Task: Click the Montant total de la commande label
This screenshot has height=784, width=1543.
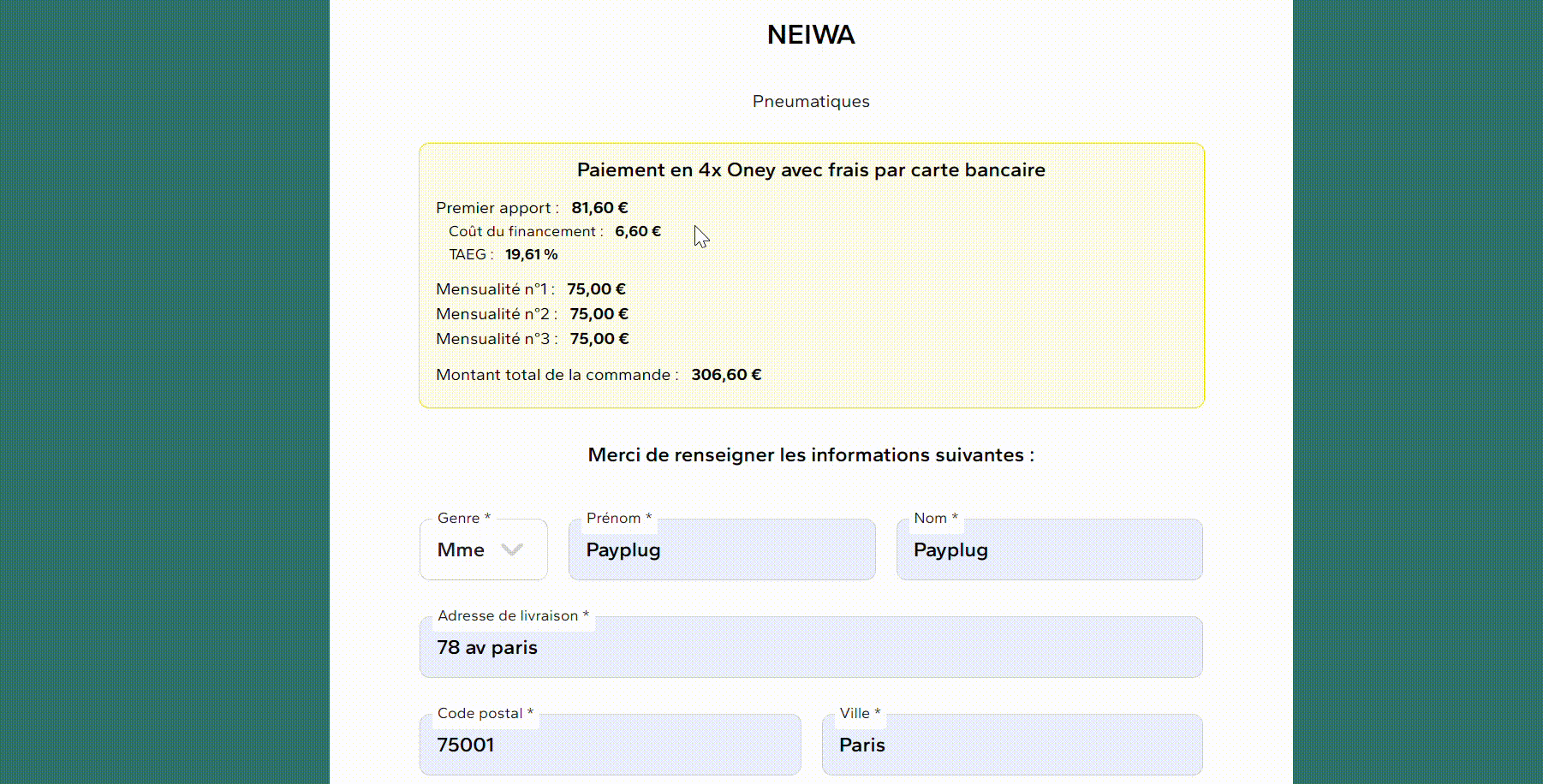Action: click(557, 375)
